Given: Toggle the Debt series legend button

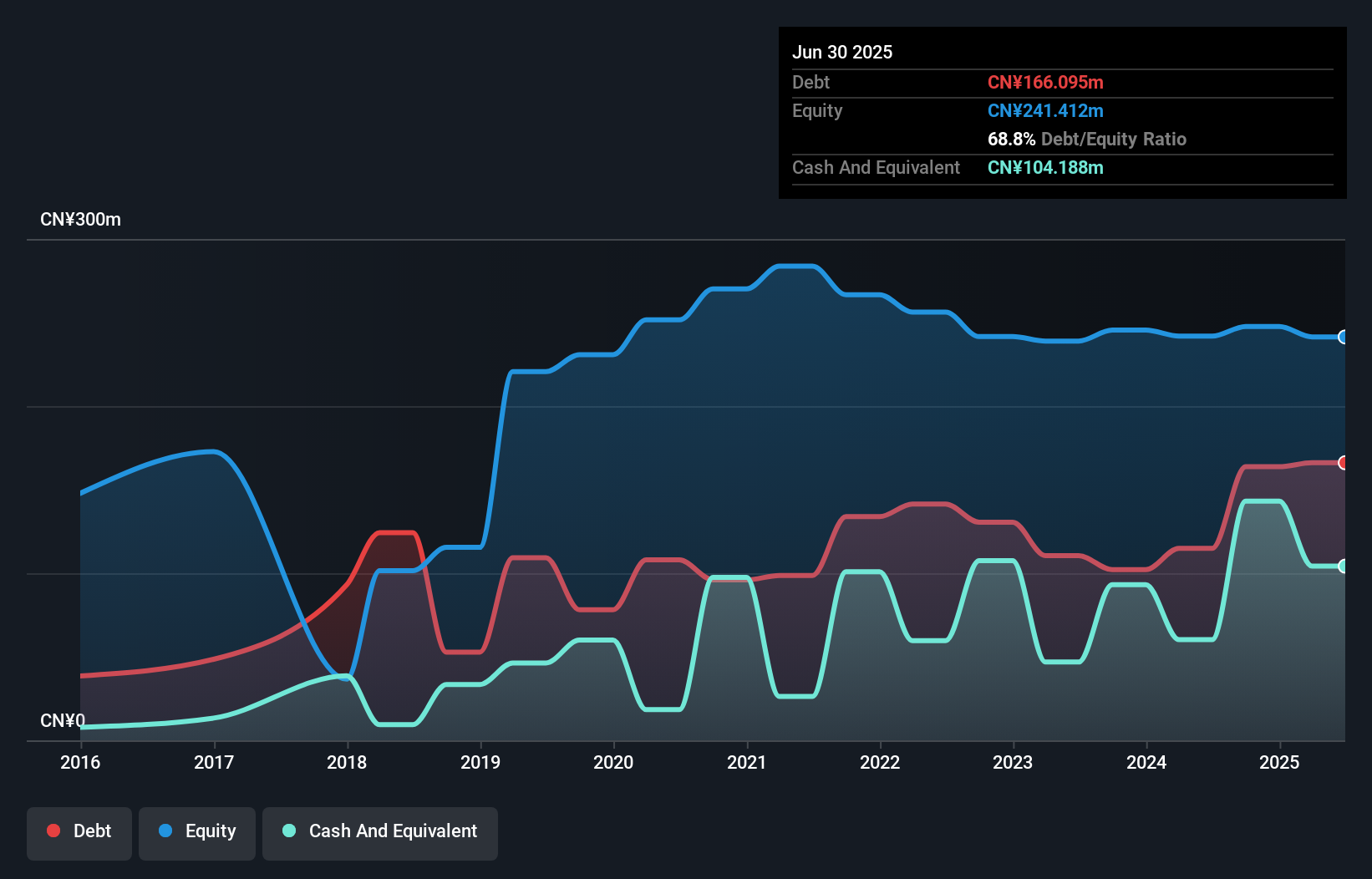Looking at the screenshot, I should (x=79, y=833).
